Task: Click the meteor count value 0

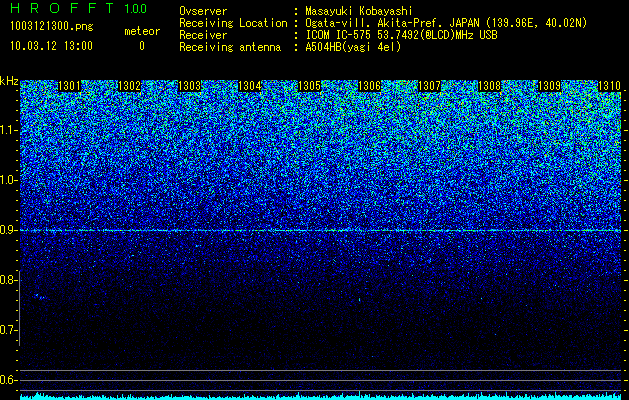Action: [142, 46]
